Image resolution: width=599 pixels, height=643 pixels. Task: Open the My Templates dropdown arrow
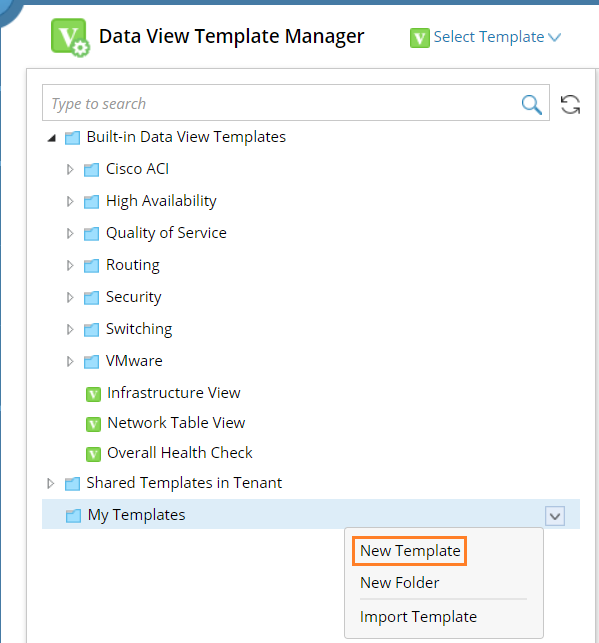[555, 516]
